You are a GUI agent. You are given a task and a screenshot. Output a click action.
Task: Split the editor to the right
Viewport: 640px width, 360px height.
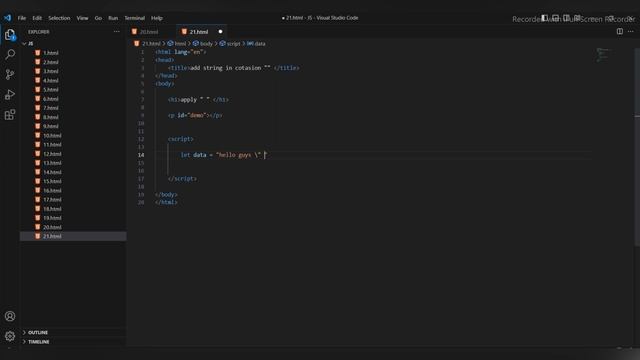pos(620,31)
